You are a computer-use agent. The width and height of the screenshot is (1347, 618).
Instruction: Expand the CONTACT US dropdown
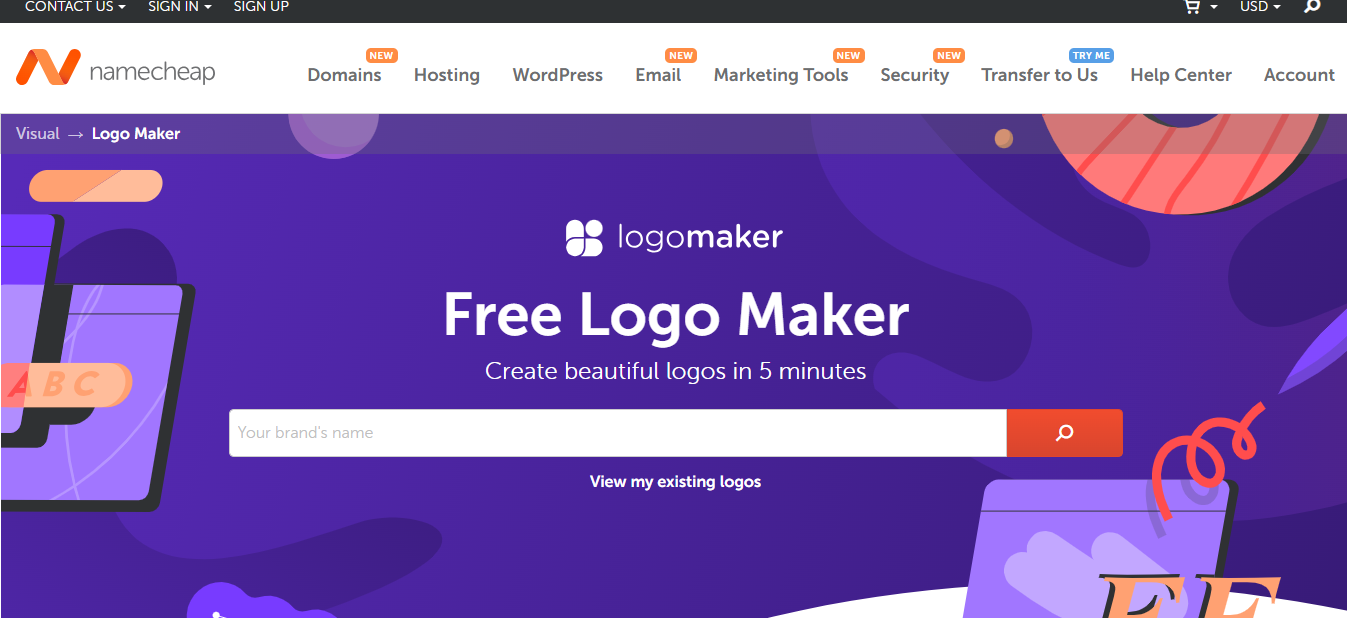(x=75, y=7)
